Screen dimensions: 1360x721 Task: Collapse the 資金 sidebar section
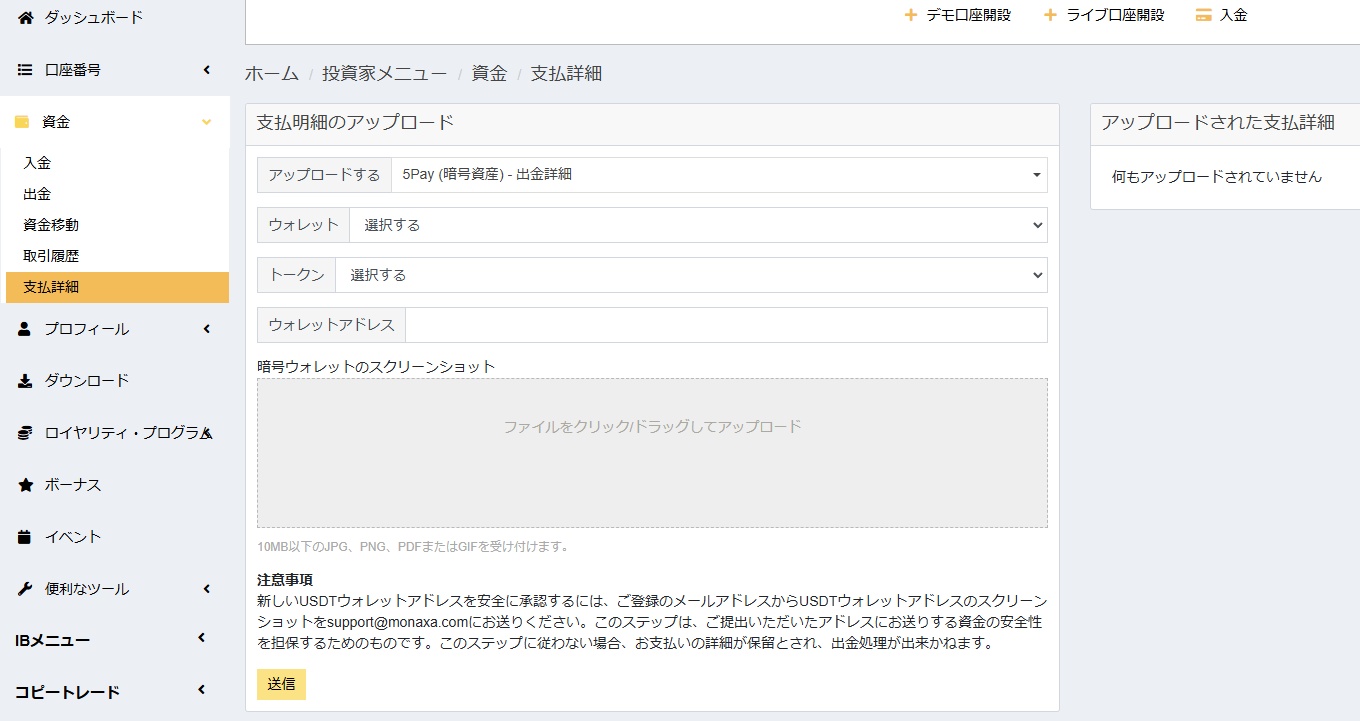(x=115, y=122)
